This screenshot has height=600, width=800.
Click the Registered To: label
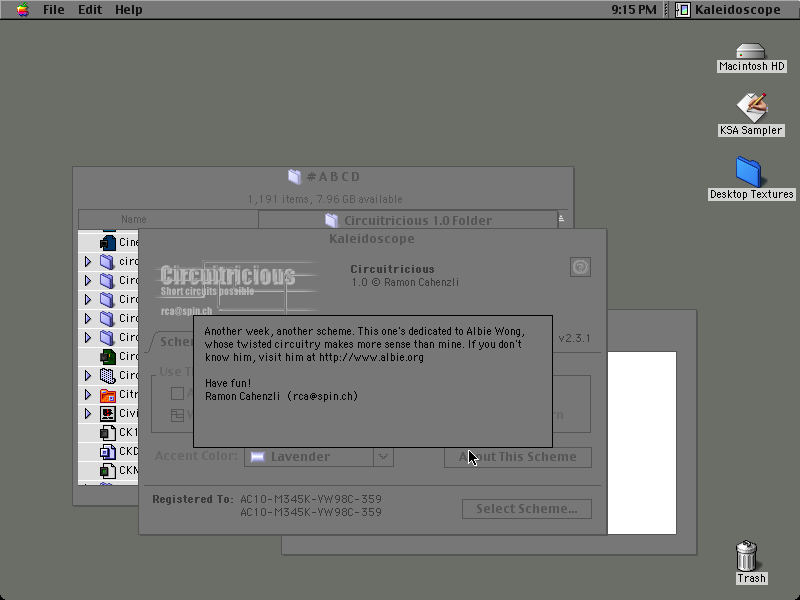coord(193,499)
